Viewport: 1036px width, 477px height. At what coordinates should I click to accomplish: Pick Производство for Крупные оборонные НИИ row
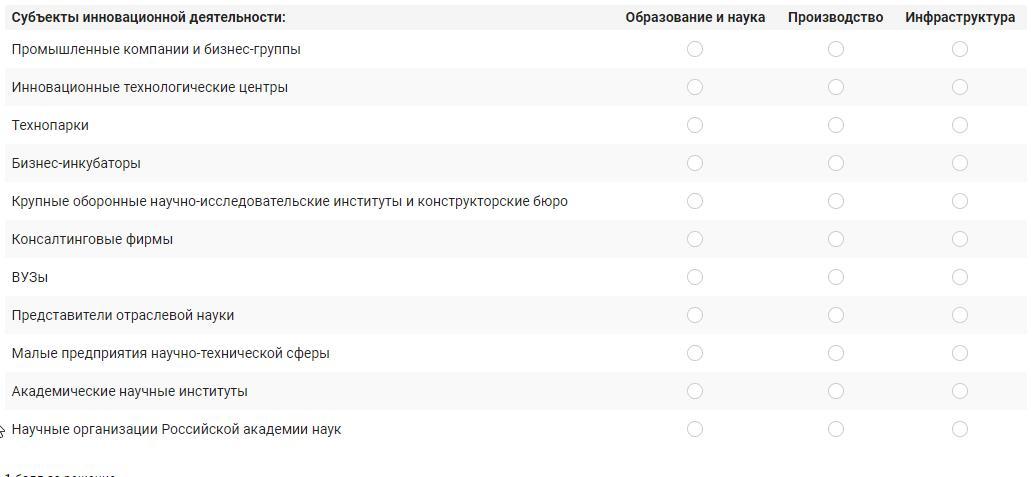click(836, 201)
